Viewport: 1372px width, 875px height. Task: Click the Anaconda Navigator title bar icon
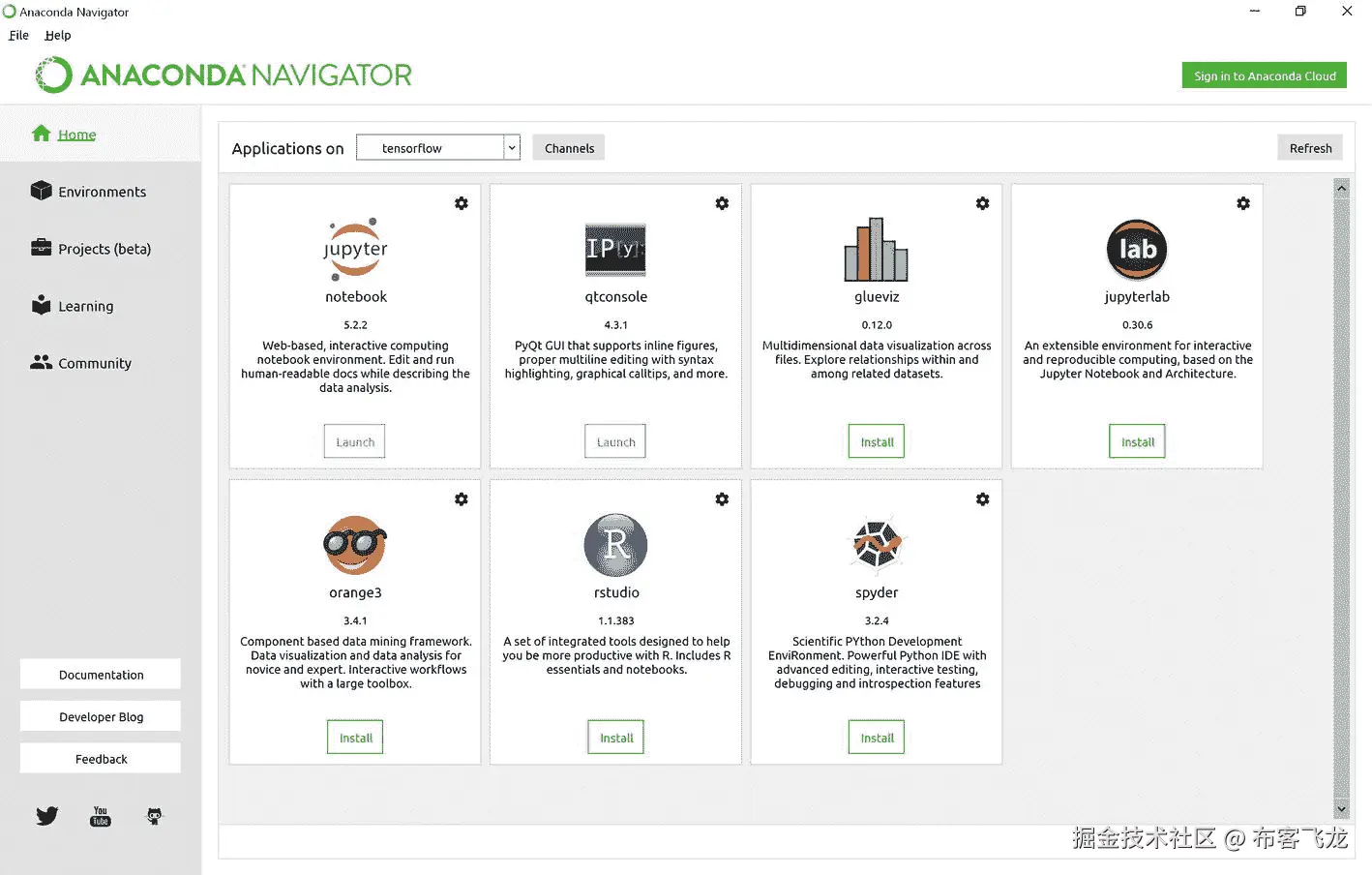[10, 12]
